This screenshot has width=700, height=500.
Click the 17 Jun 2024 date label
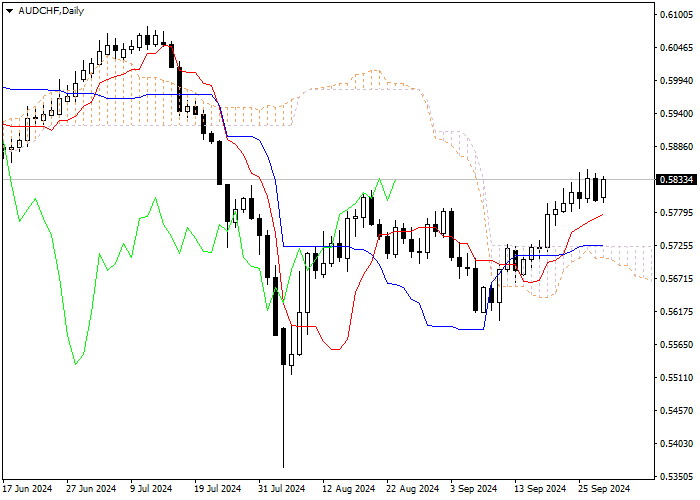27,489
